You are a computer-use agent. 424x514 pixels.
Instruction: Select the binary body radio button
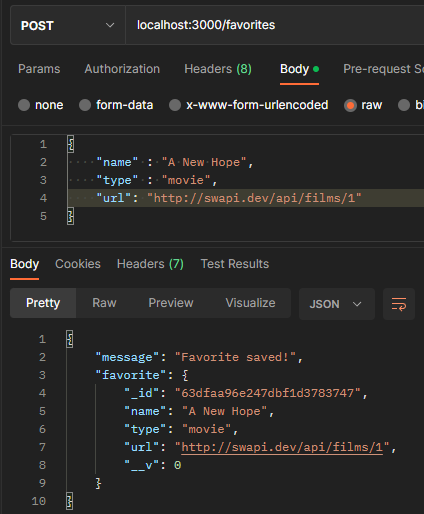click(x=404, y=105)
